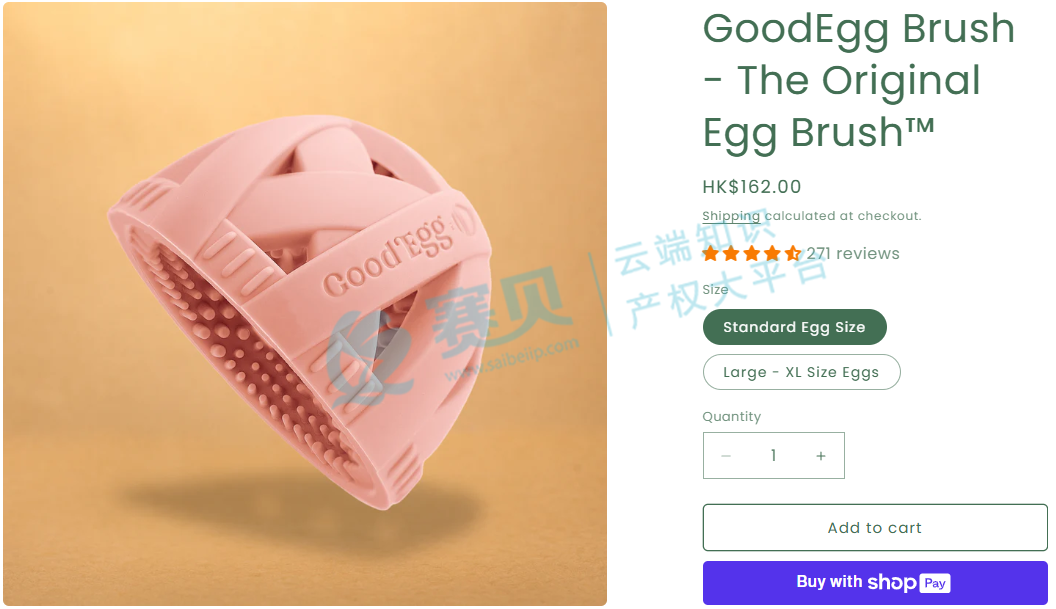Click the Size label
The height and width of the screenshot is (609, 1056).
tap(715, 290)
